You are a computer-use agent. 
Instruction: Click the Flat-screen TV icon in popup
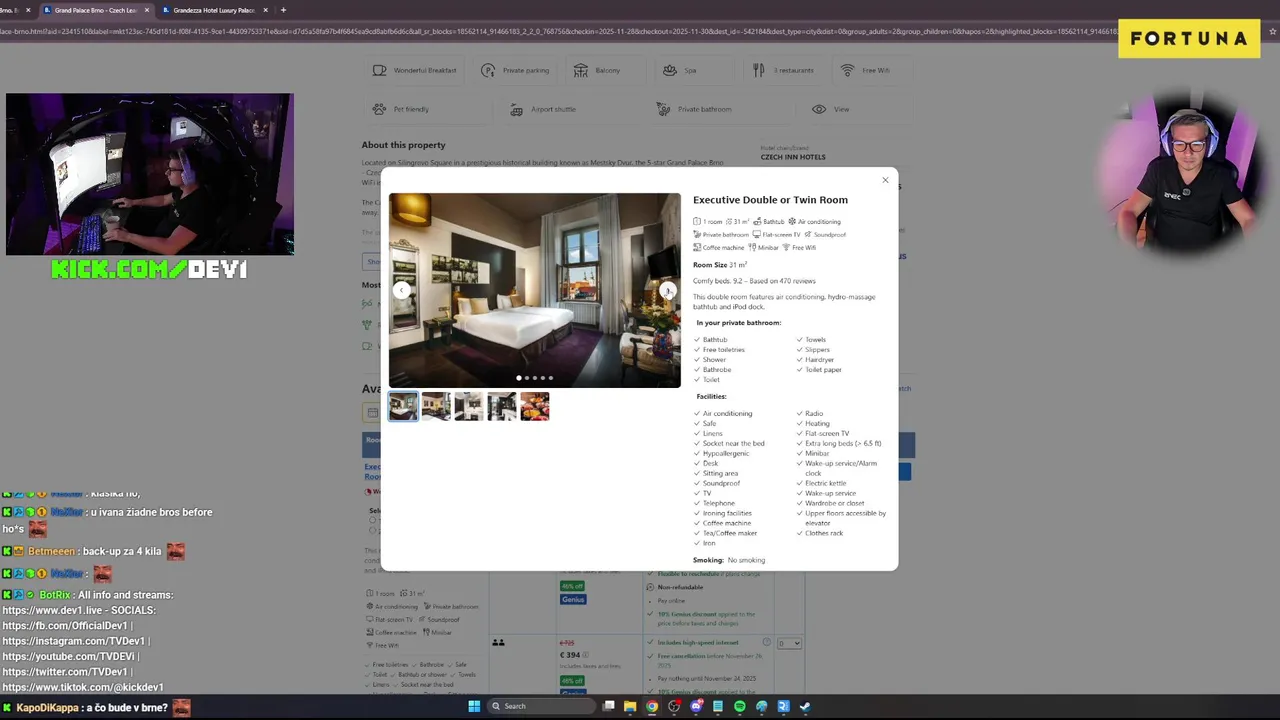pos(757,235)
